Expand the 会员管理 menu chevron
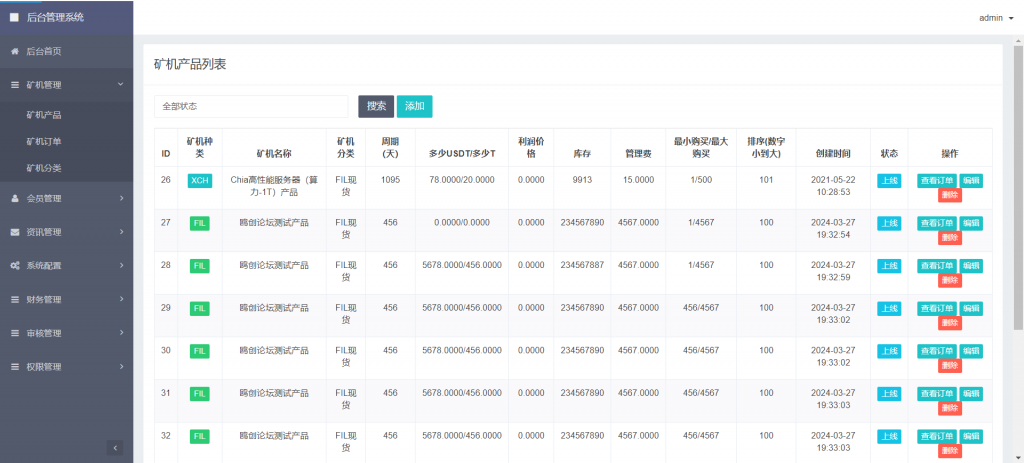1024x463 pixels. pyautogui.click(x=121, y=199)
